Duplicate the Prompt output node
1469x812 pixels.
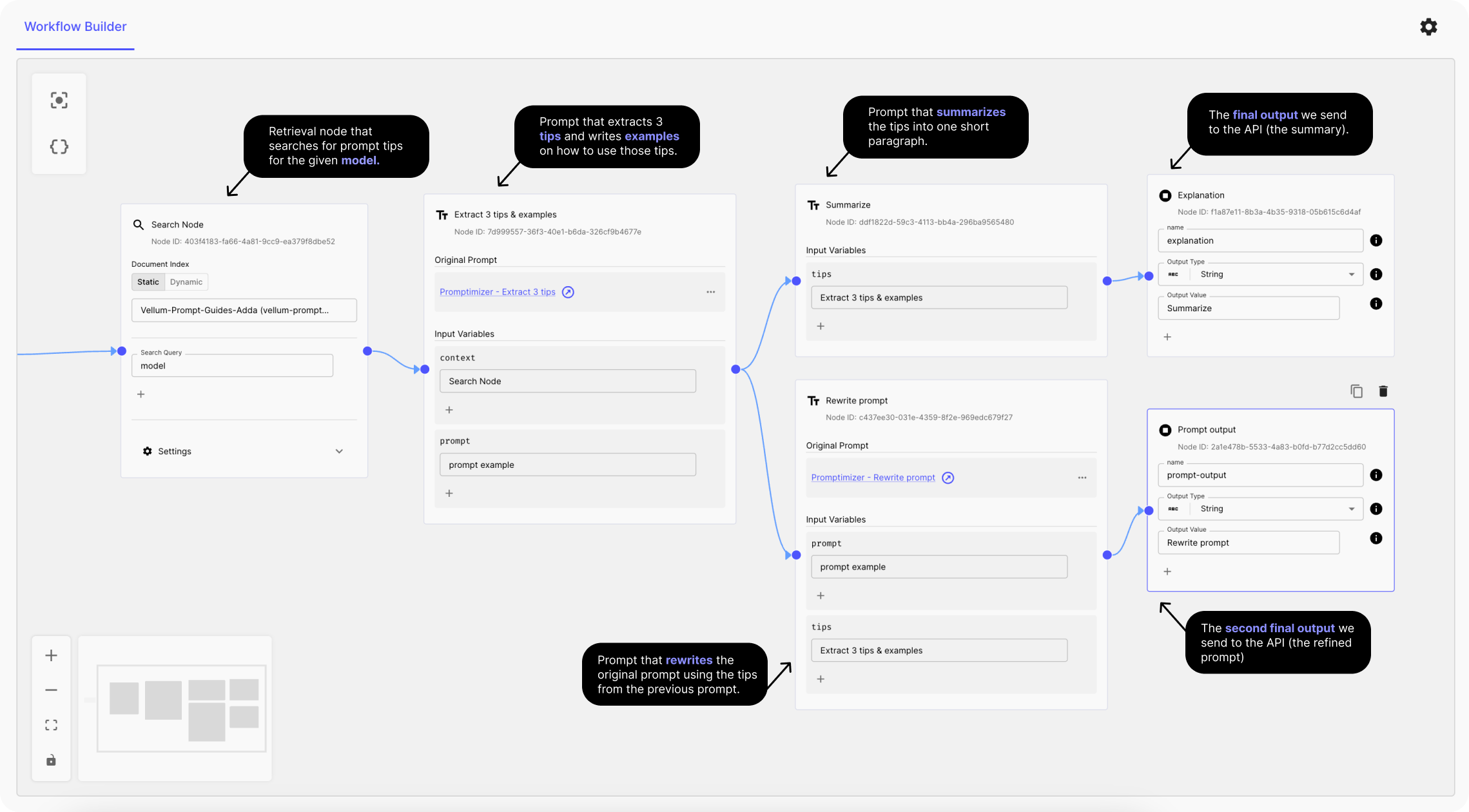(x=1356, y=391)
